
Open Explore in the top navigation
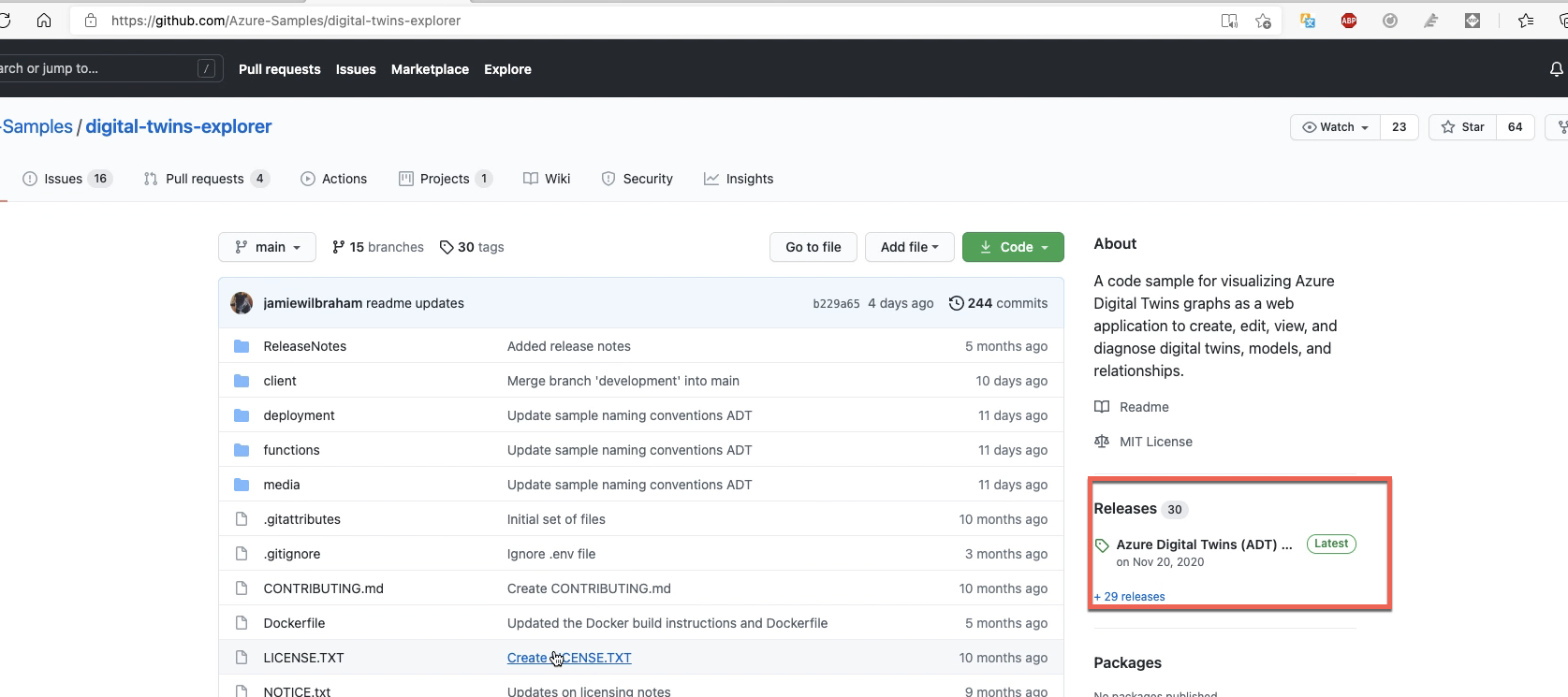coord(507,69)
